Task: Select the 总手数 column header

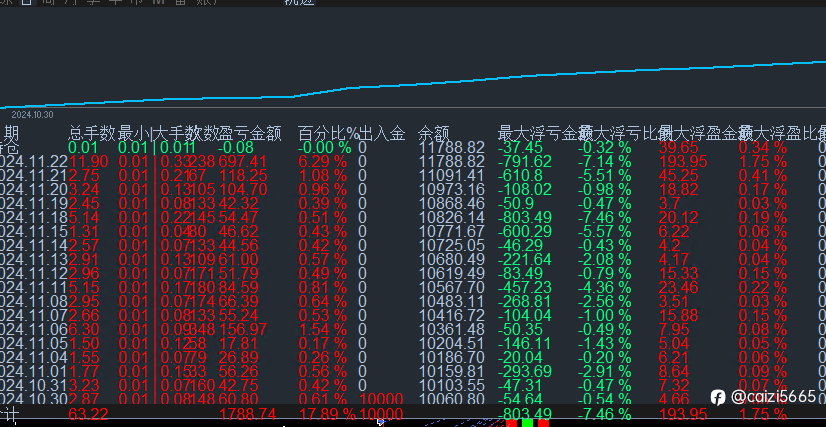Action: tap(90, 133)
